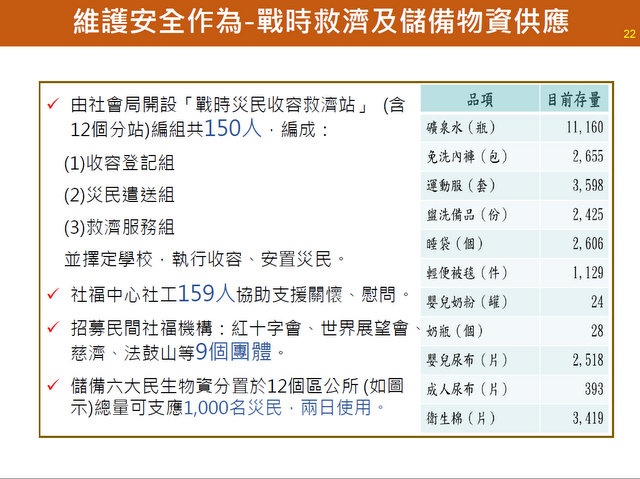Viewport: 640px width, 479px height.
Task: Click the value 2,655
Action: coord(588,157)
